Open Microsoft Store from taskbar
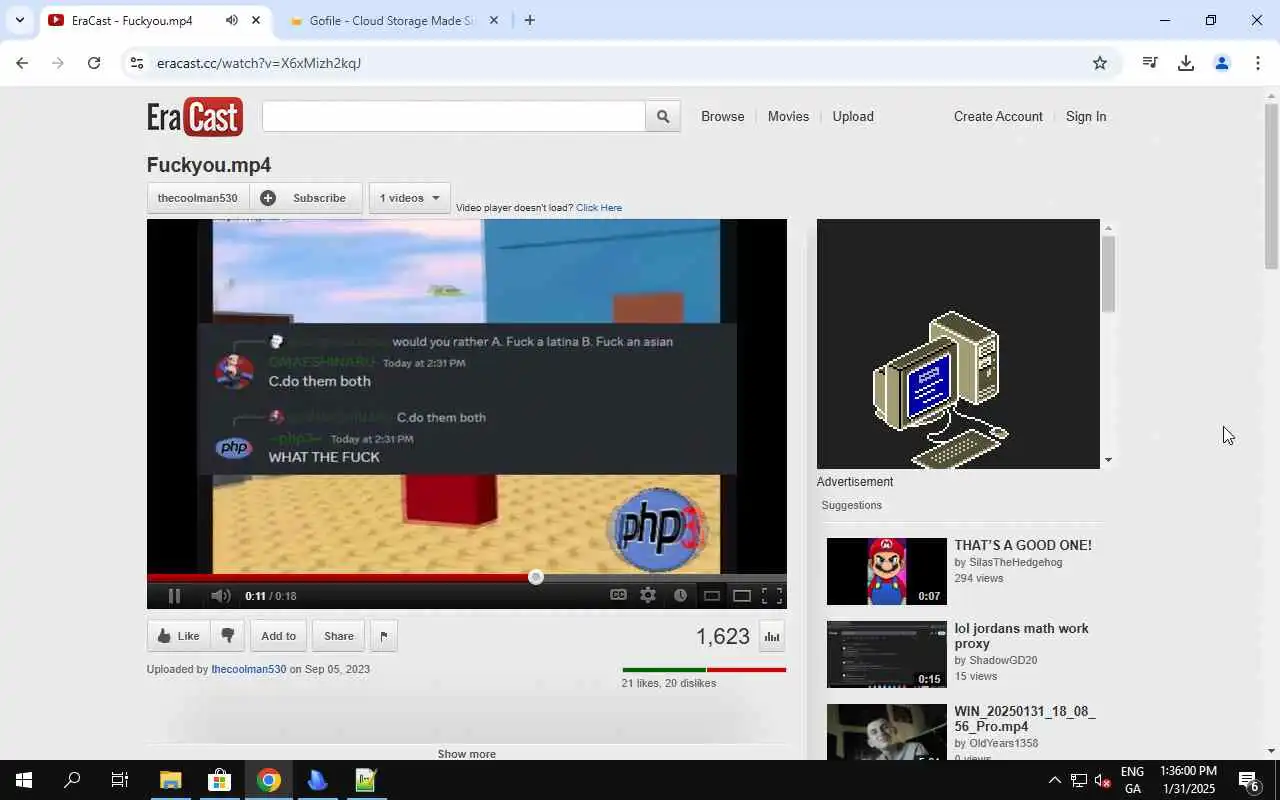The height and width of the screenshot is (800, 1280). (x=219, y=780)
